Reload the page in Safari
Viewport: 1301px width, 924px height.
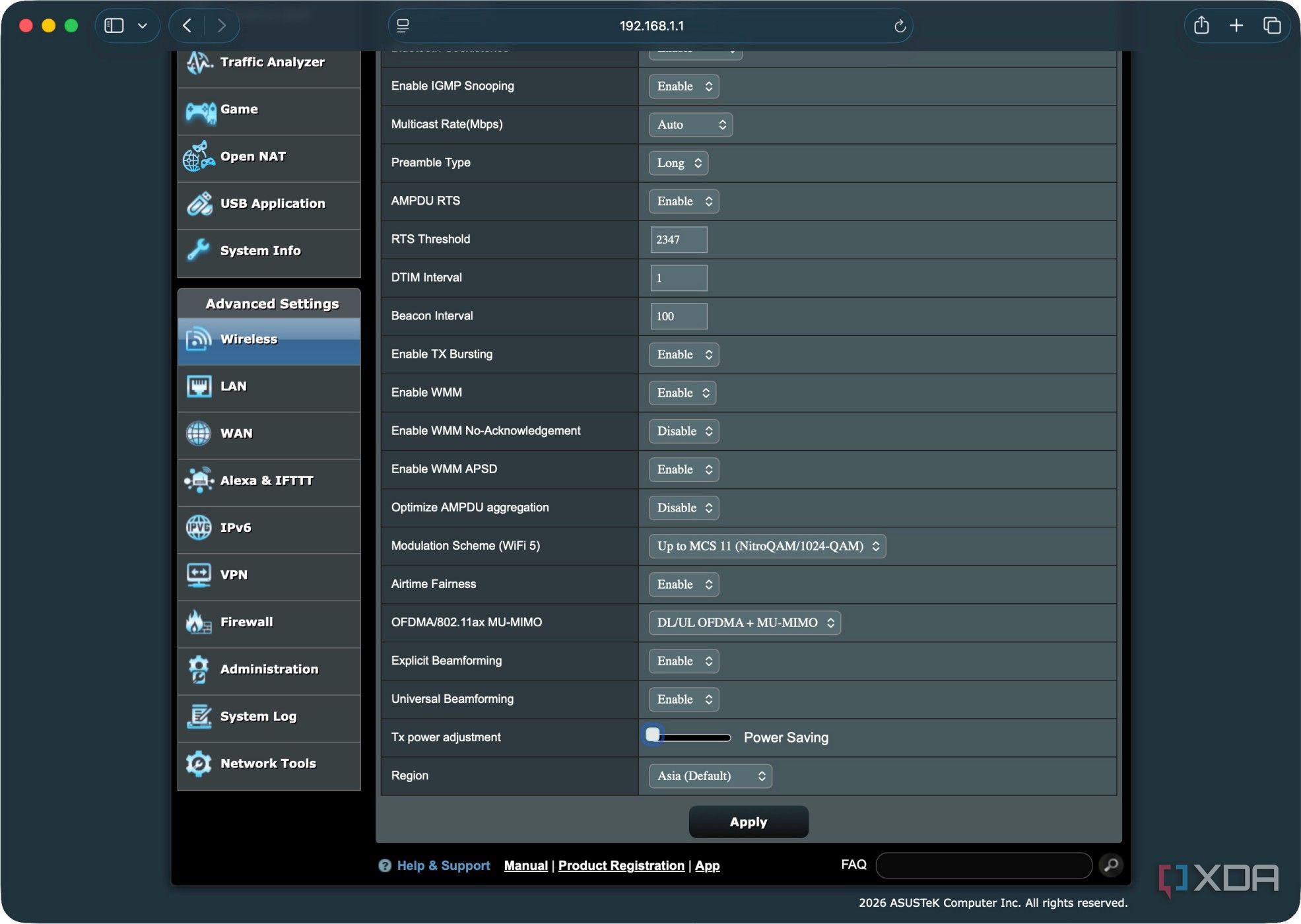[899, 26]
